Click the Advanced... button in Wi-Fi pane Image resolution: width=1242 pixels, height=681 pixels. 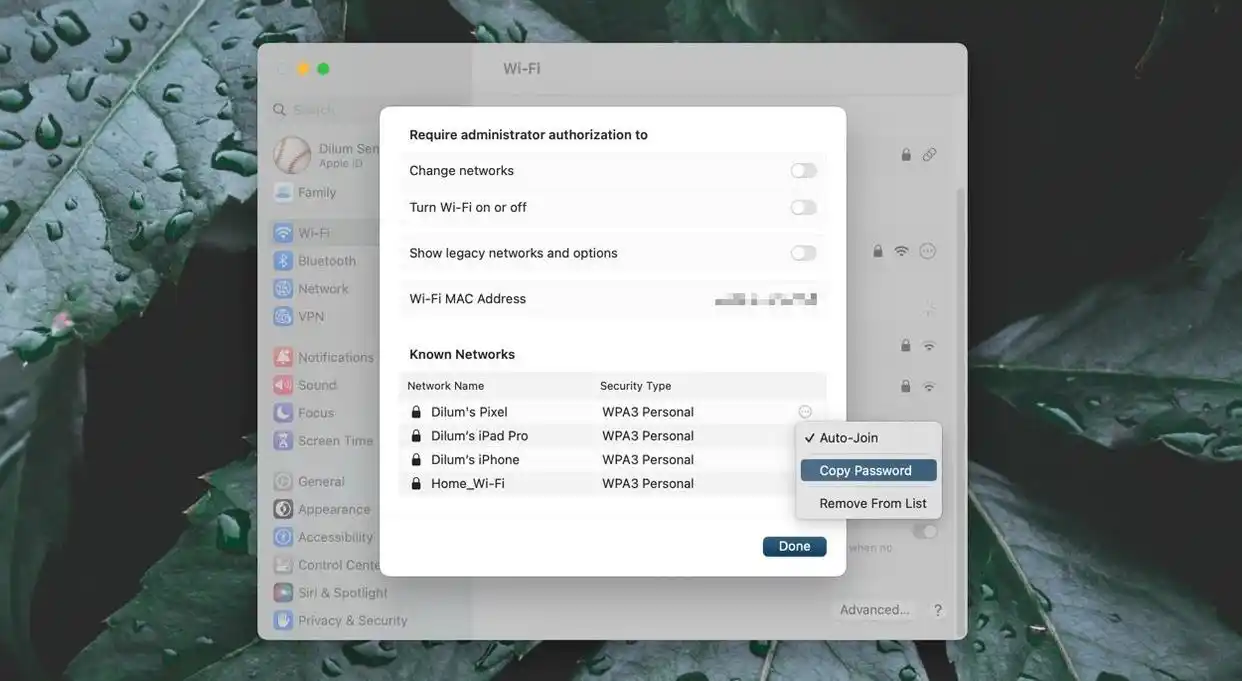[875, 610]
